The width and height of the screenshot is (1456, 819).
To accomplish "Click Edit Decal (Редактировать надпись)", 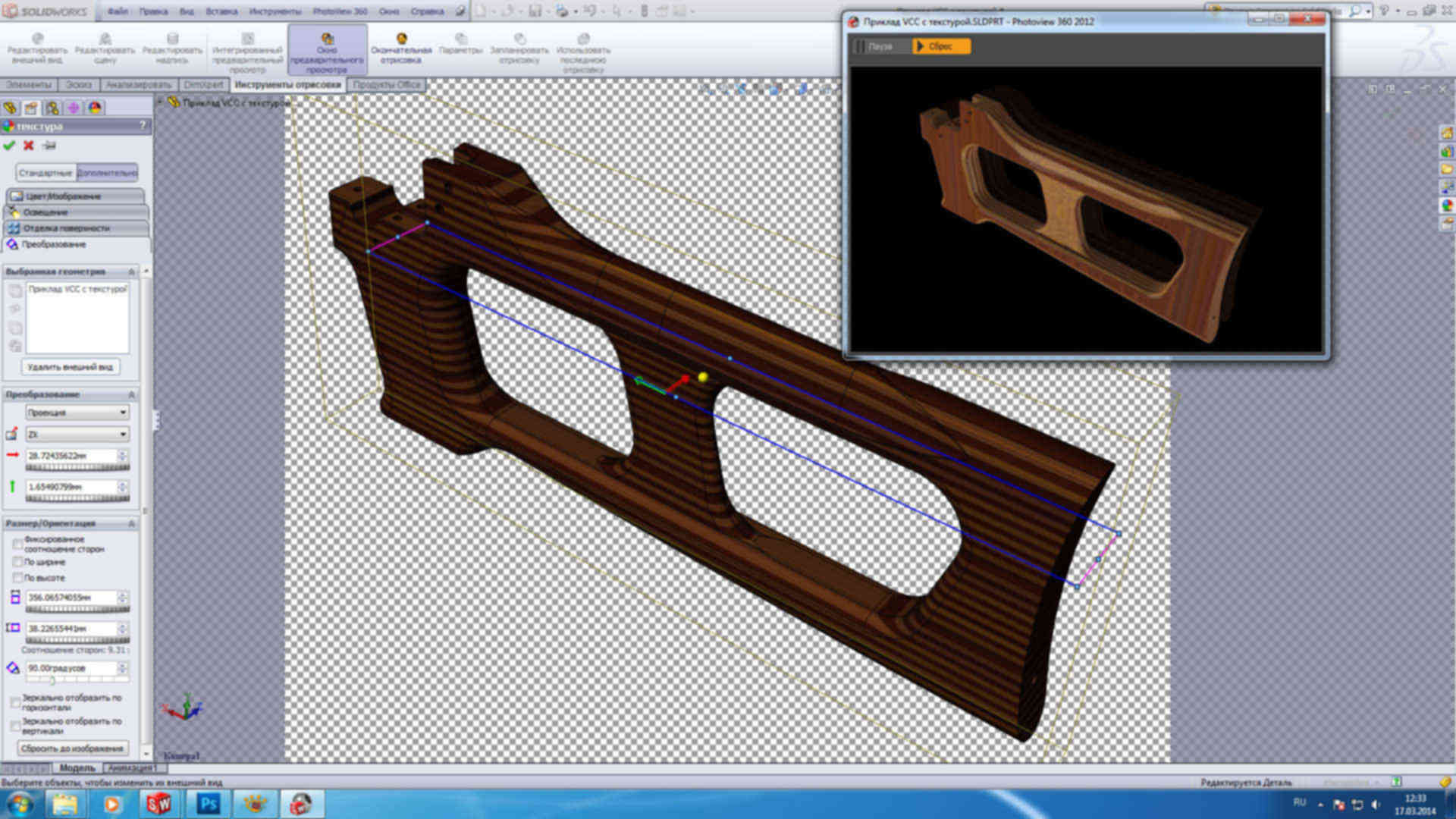I will [172, 48].
